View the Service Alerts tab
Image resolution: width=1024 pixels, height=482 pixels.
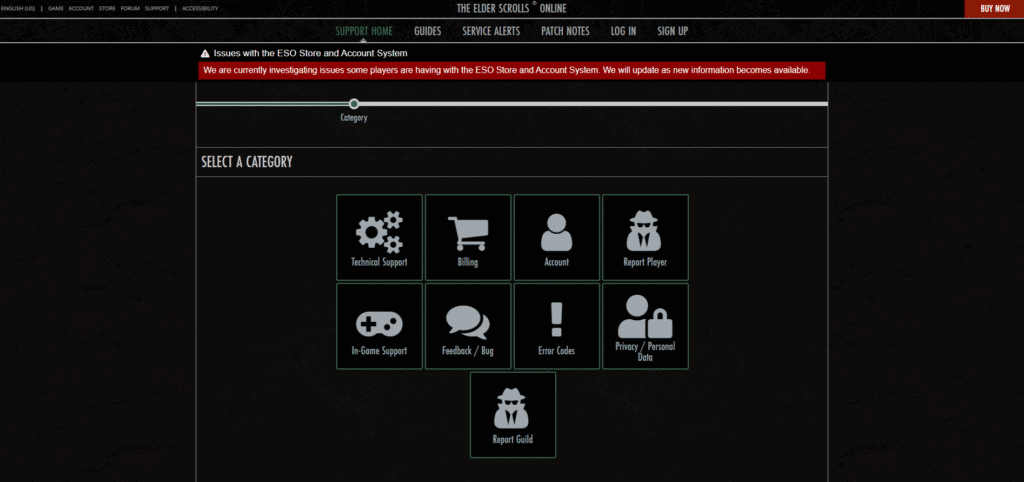tap(491, 31)
